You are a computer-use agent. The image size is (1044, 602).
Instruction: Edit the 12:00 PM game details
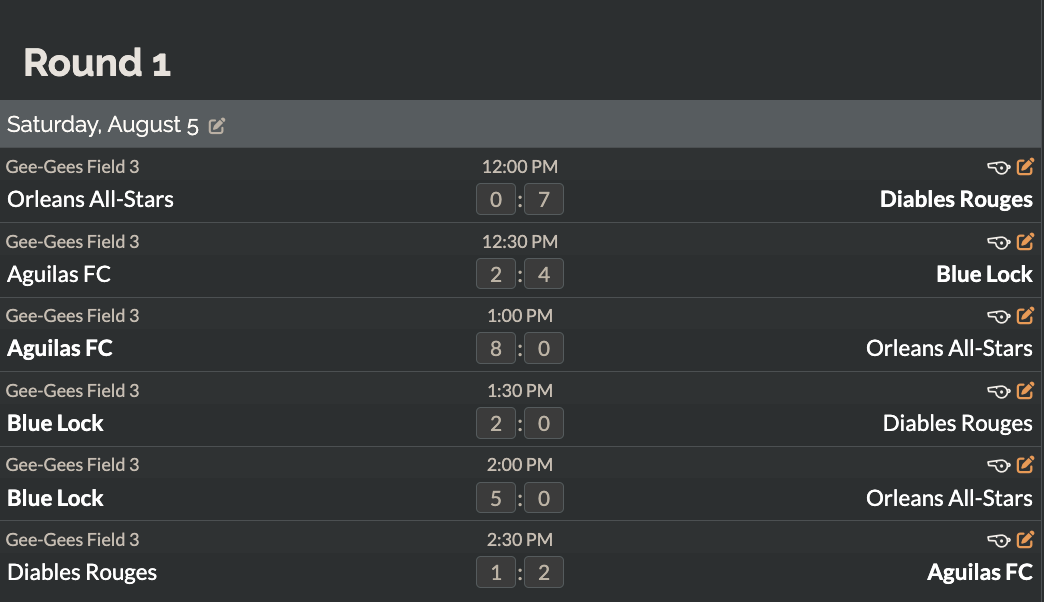coord(1025,166)
